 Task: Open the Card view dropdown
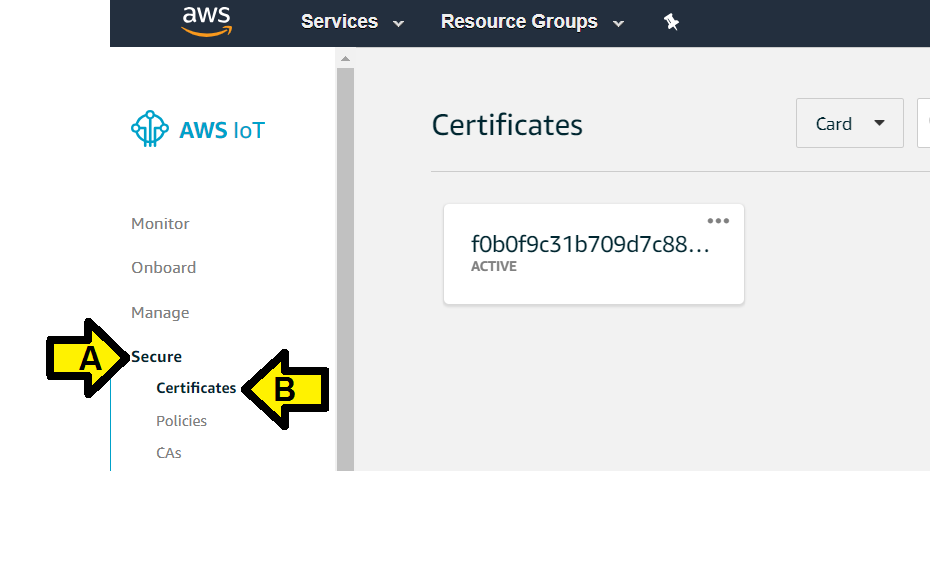849,123
